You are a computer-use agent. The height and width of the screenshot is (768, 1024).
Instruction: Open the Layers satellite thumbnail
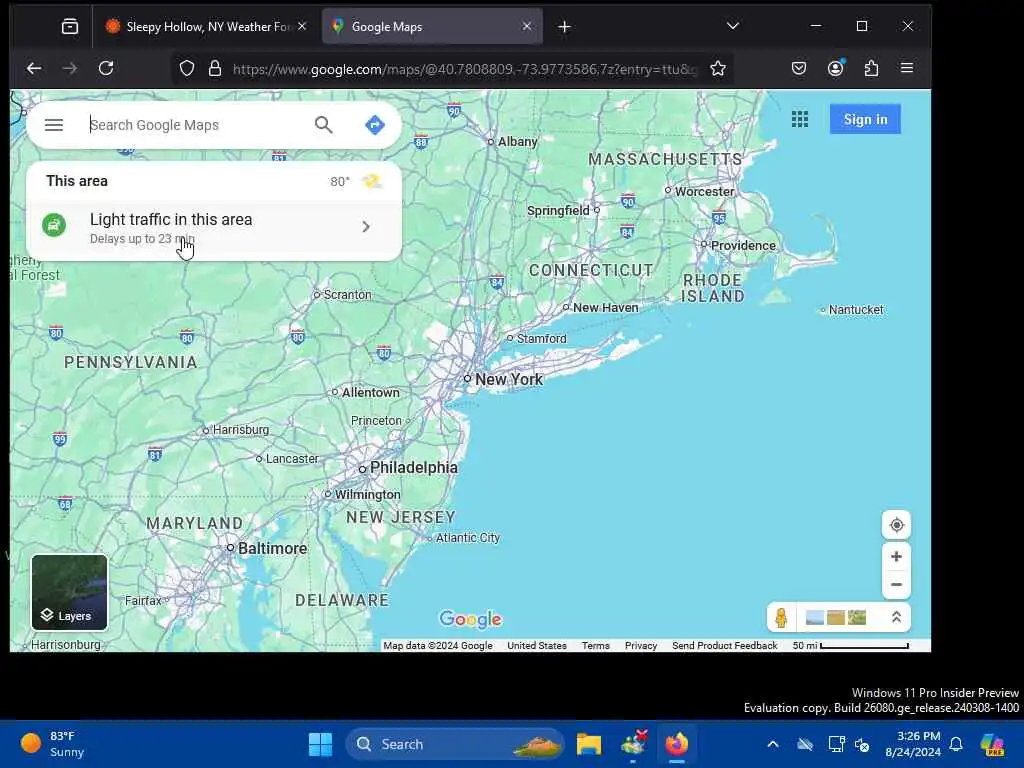(x=69, y=592)
